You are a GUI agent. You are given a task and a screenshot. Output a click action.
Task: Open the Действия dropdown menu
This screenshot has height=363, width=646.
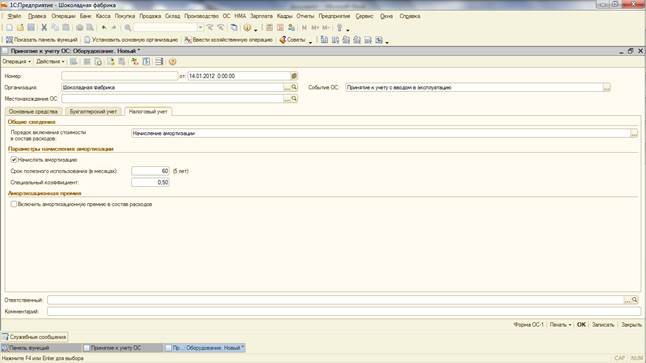pyautogui.click(x=50, y=61)
